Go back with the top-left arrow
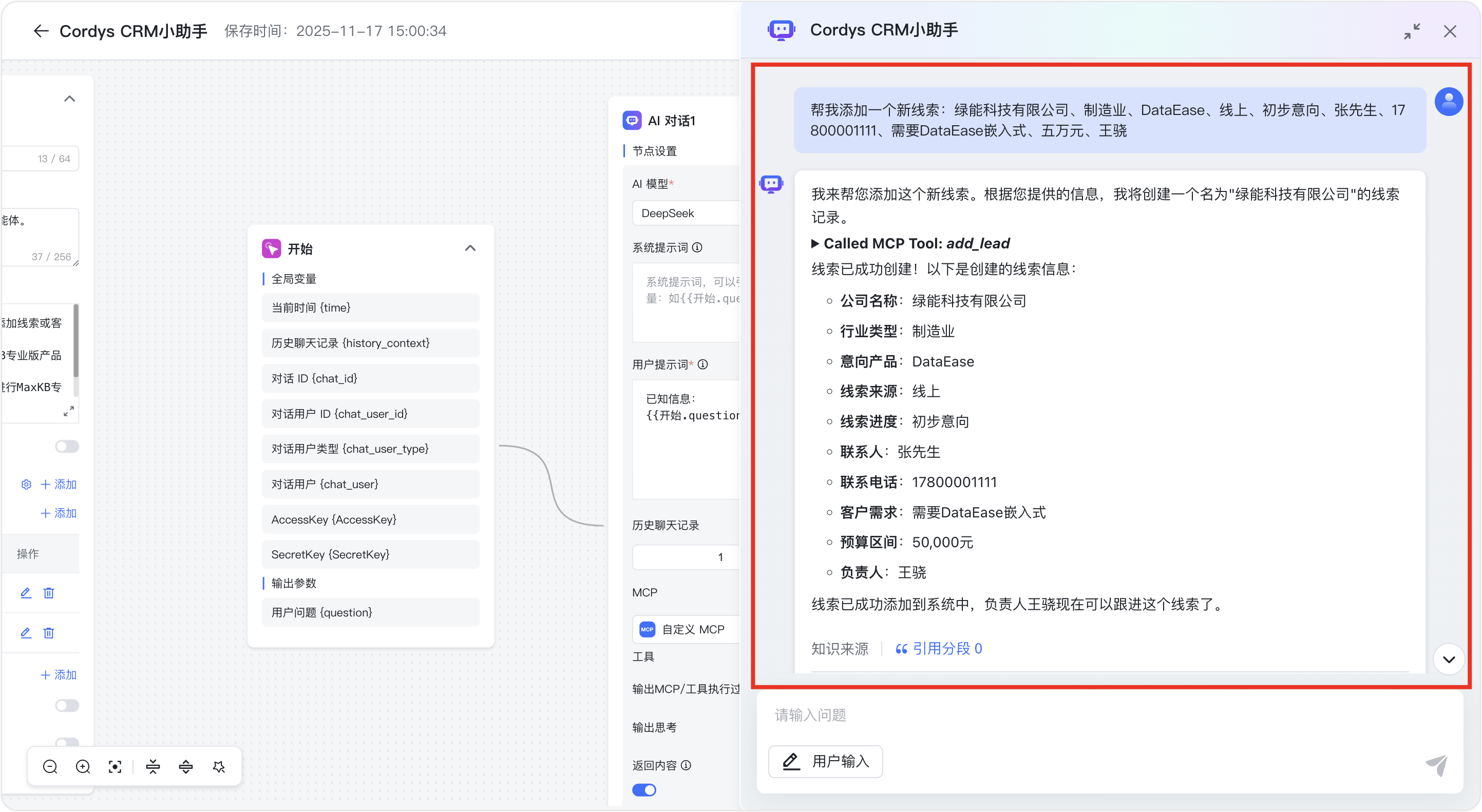This screenshot has height=812, width=1482. tap(41, 31)
